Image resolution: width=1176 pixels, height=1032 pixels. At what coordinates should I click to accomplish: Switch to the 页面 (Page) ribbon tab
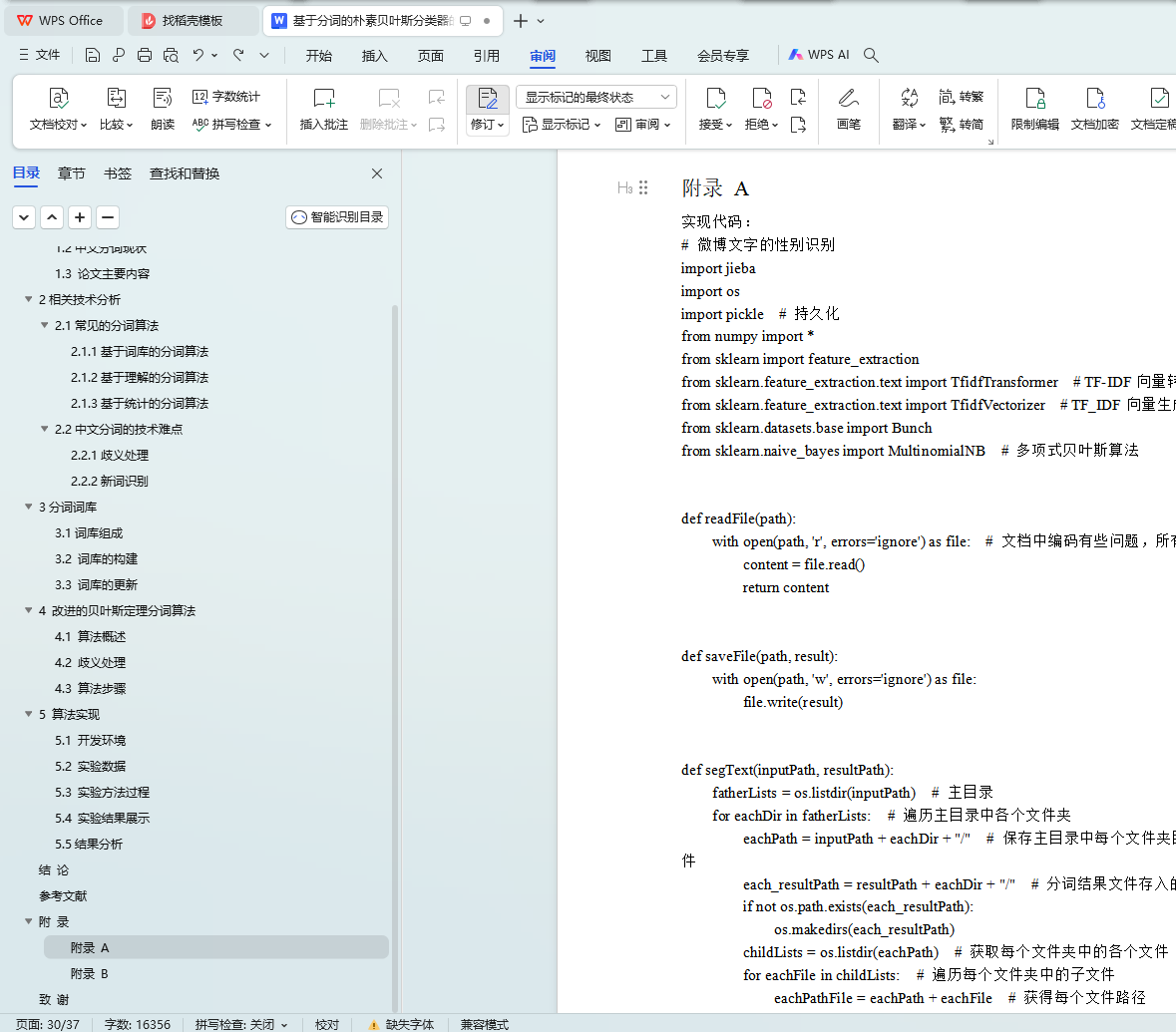[x=431, y=56]
